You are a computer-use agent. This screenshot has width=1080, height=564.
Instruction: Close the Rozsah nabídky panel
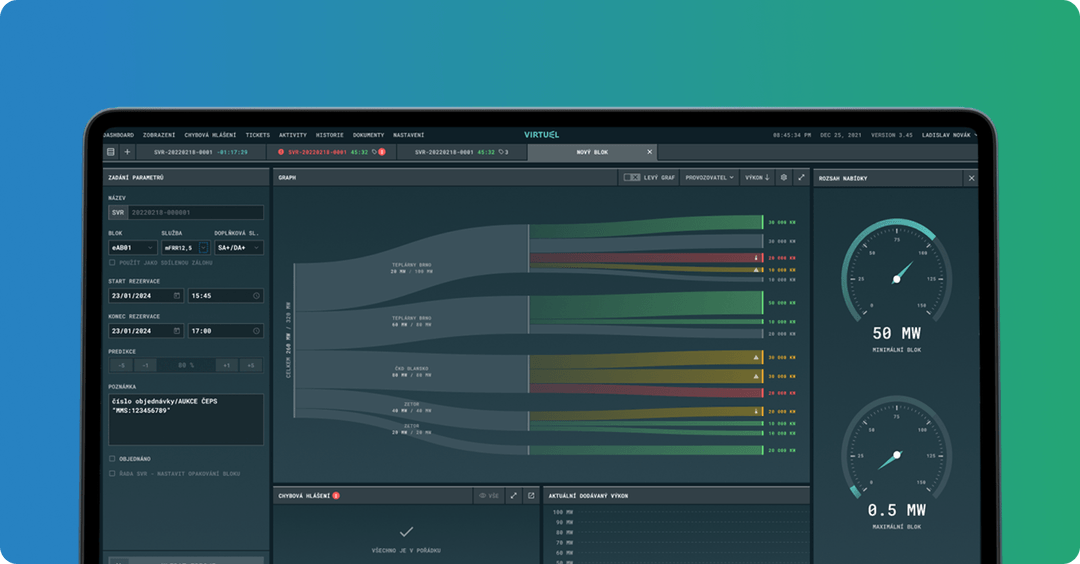tap(971, 178)
